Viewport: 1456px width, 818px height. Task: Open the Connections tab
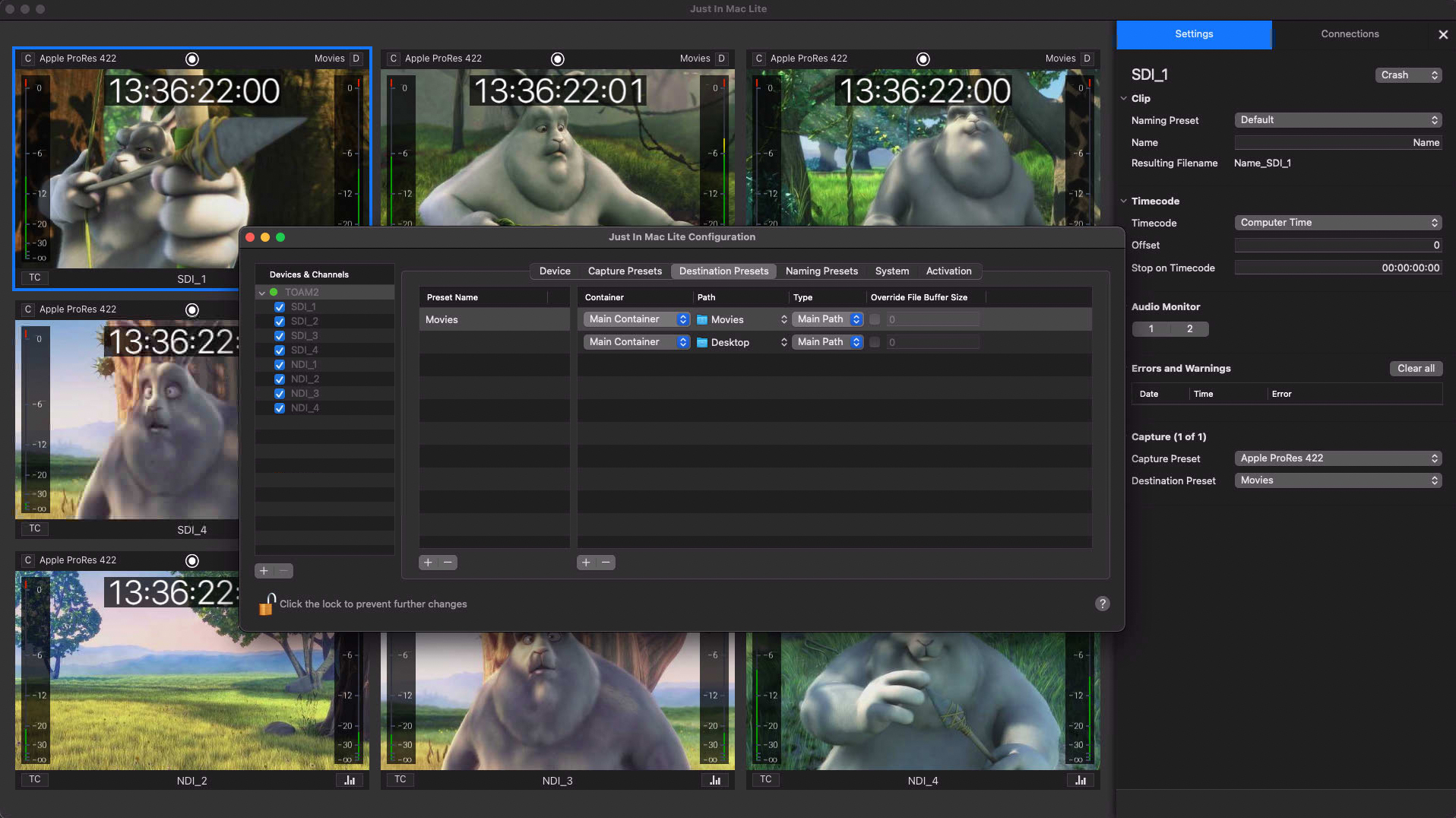[x=1350, y=34]
